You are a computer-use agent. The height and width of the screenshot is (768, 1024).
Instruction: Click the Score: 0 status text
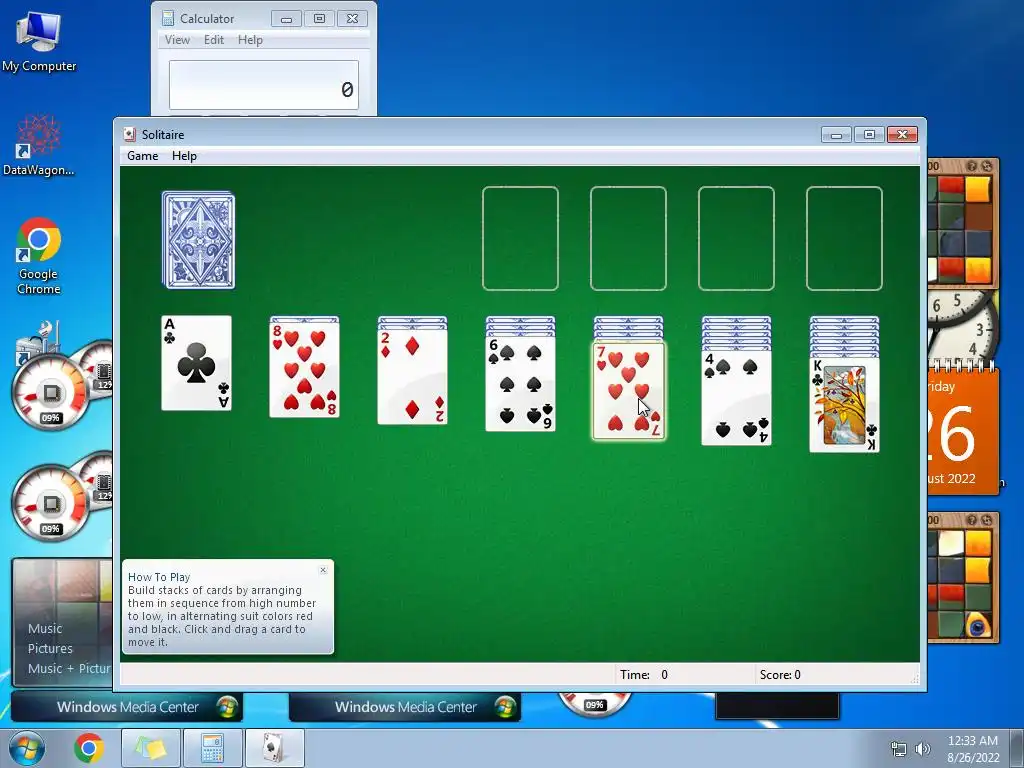tap(780, 675)
